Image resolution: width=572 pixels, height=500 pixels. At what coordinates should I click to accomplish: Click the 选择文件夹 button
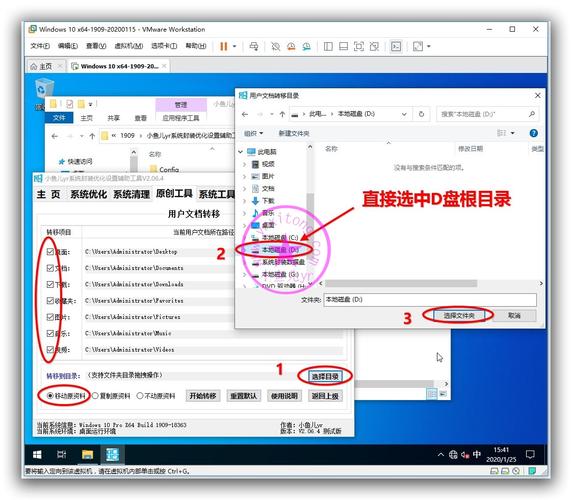(459, 315)
